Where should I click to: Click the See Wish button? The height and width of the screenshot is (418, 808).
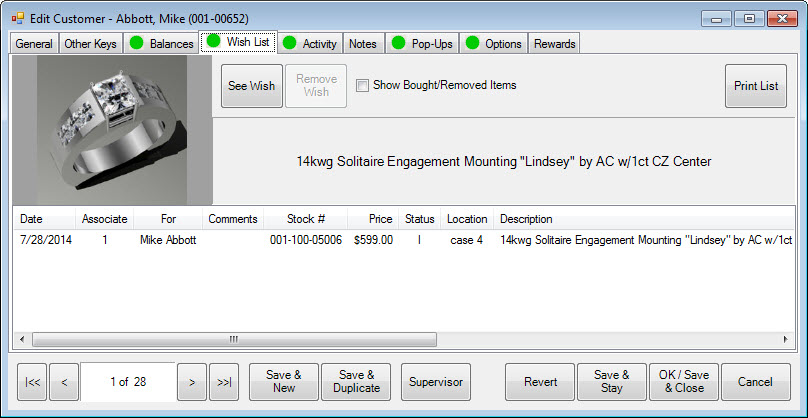tap(251, 86)
